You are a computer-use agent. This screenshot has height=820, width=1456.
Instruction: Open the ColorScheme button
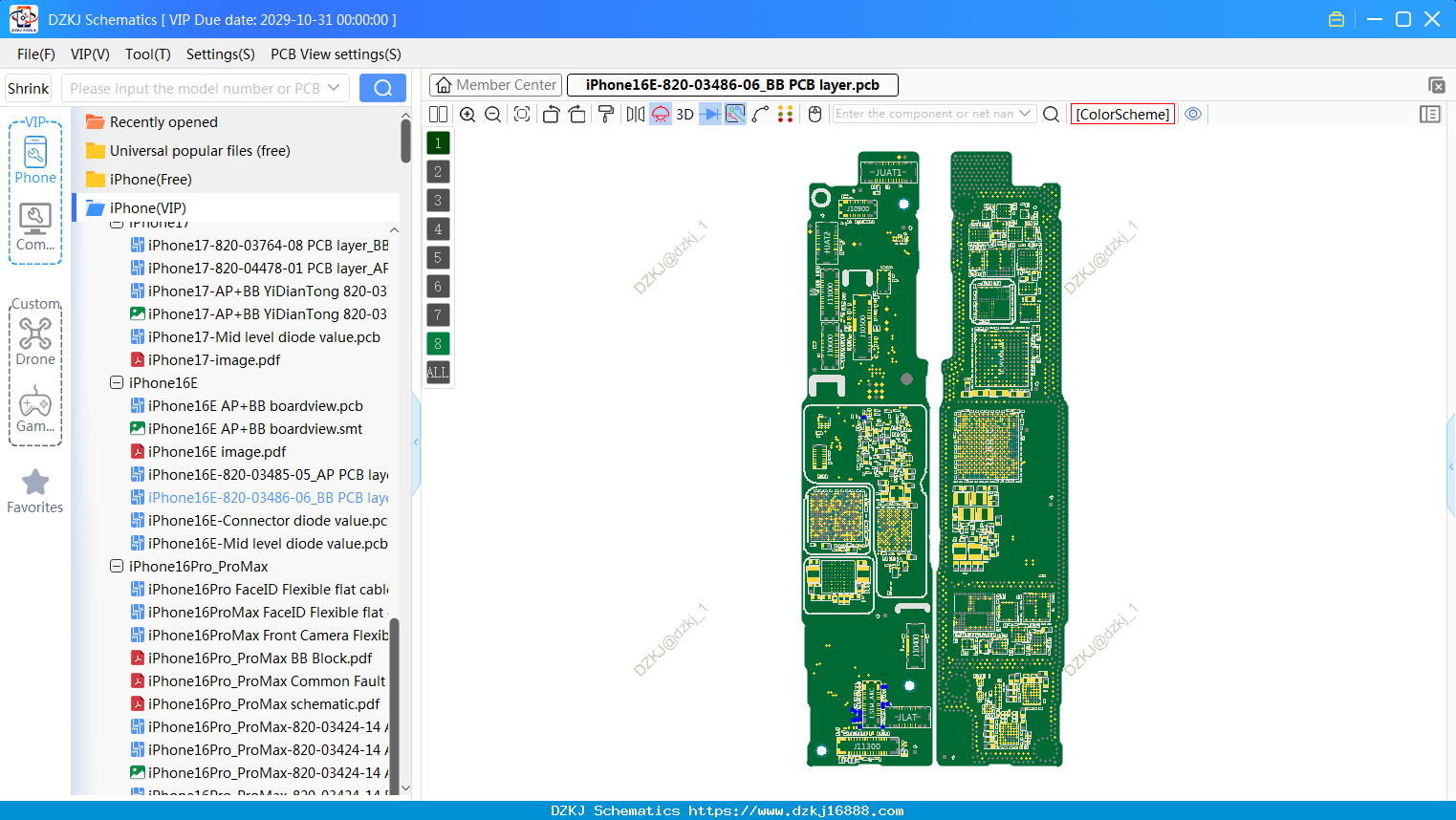point(1122,114)
